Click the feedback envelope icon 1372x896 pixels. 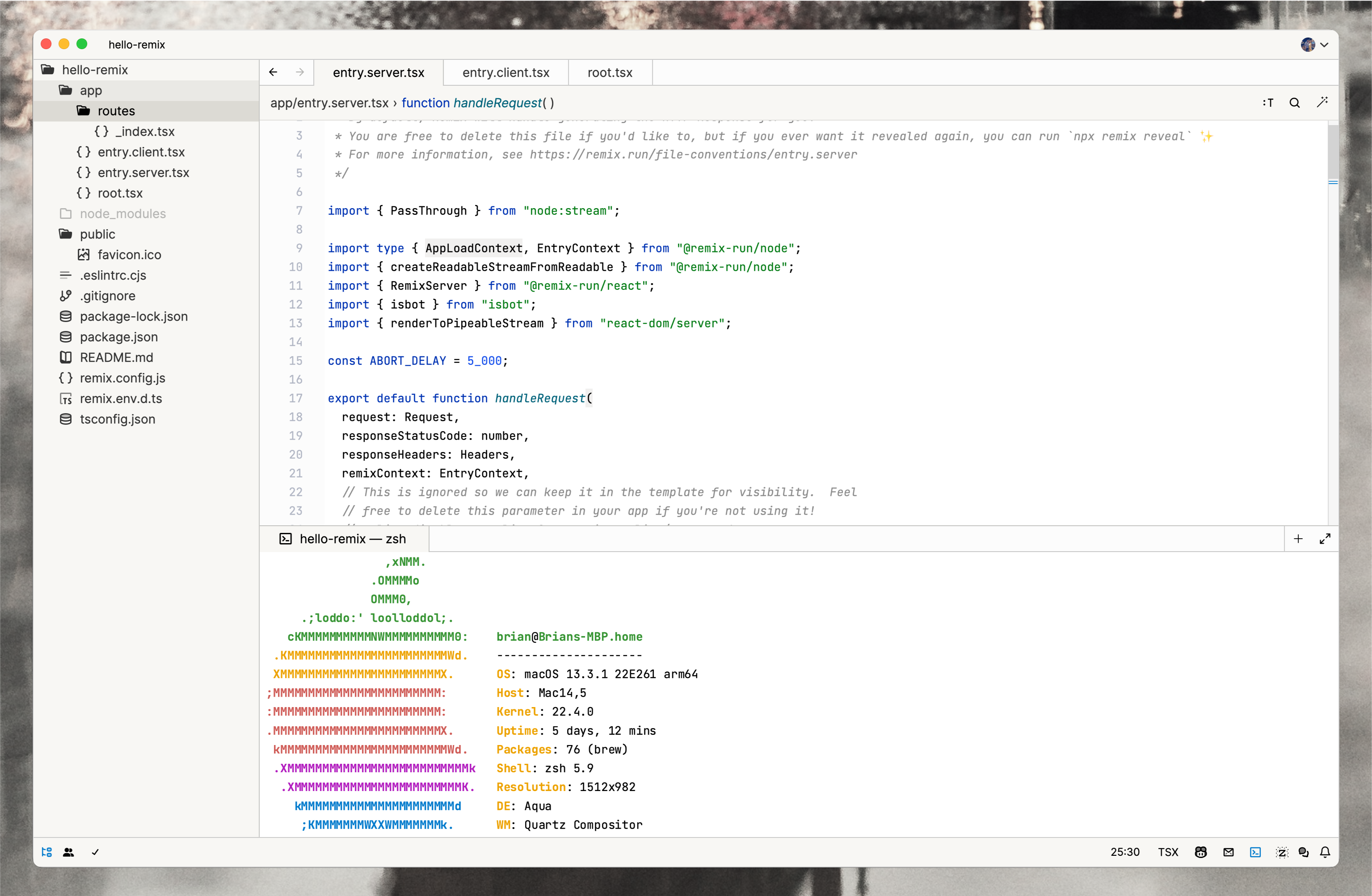pyautogui.click(x=1229, y=852)
